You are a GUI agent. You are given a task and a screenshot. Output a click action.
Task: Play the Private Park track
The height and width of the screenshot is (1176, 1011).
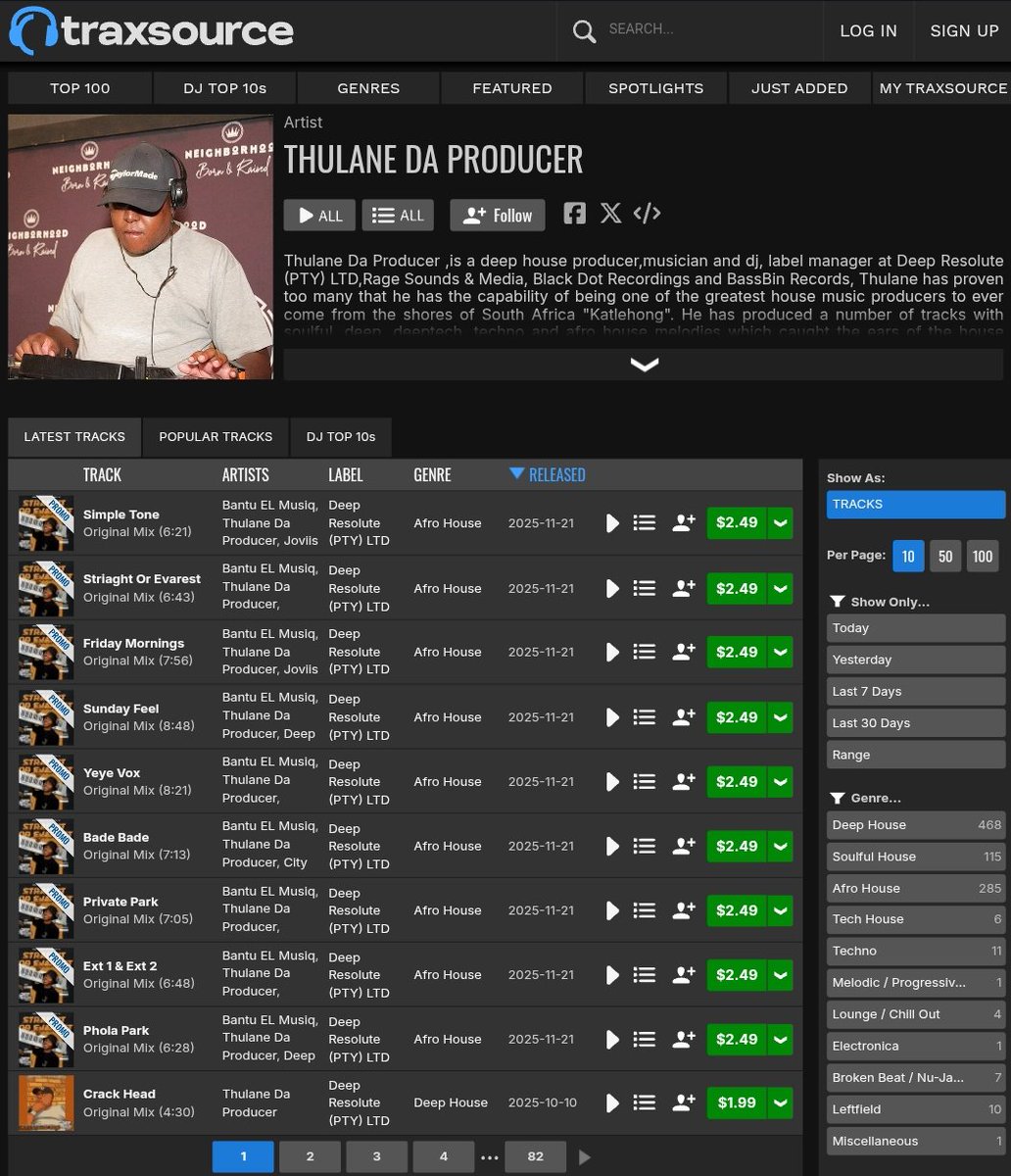612,910
